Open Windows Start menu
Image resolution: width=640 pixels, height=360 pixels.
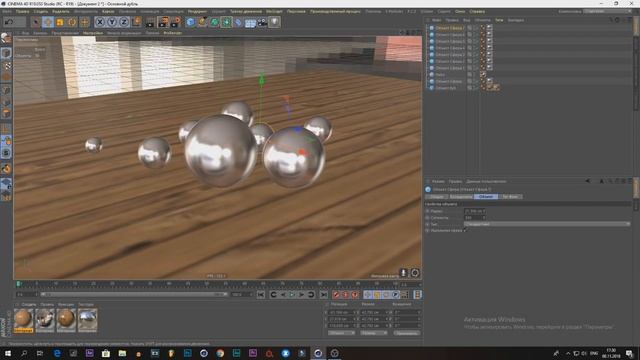(x=8, y=353)
